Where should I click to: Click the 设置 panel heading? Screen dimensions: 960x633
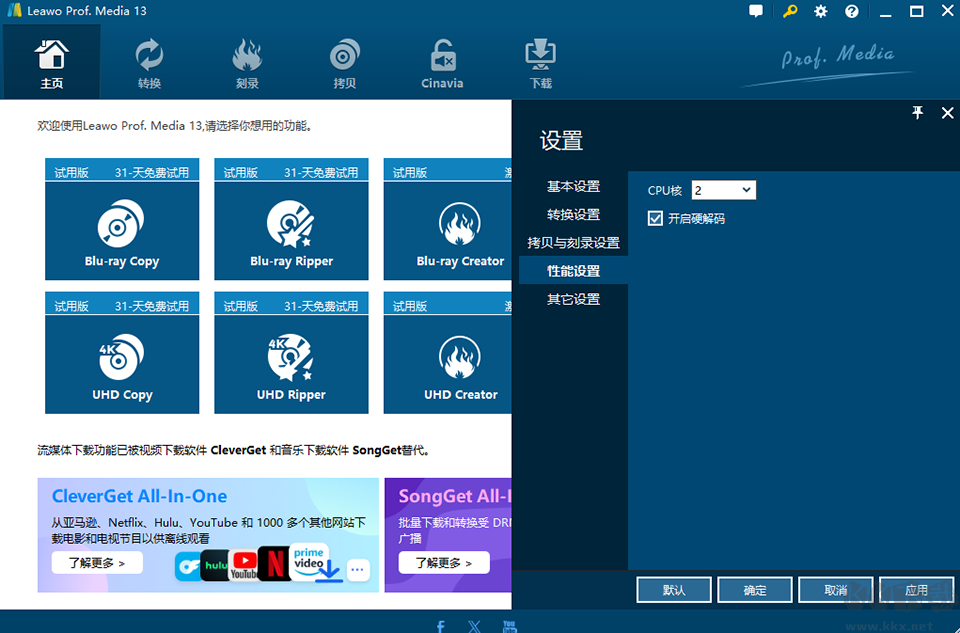tap(561, 141)
